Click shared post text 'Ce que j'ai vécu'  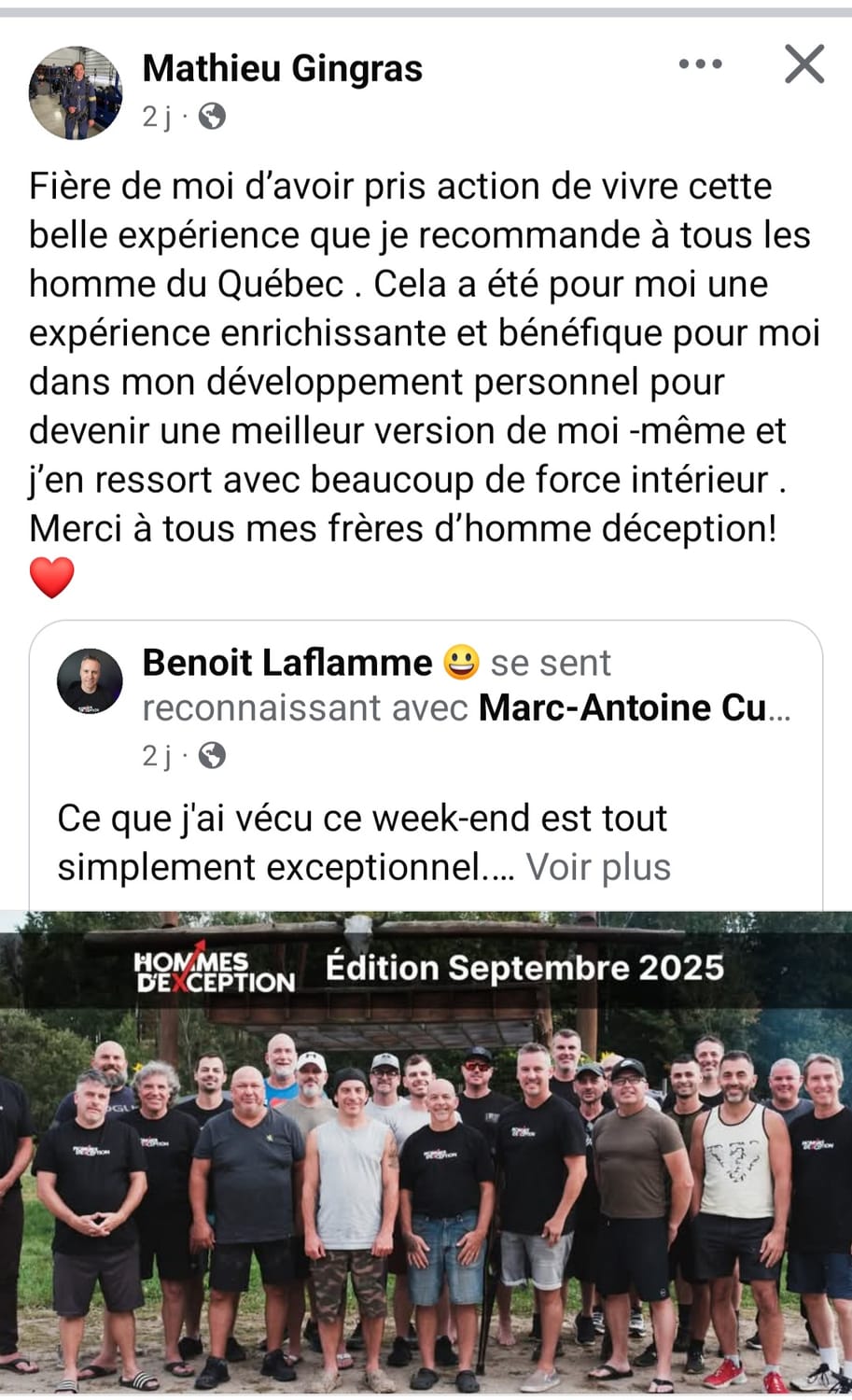tap(362, 843)
